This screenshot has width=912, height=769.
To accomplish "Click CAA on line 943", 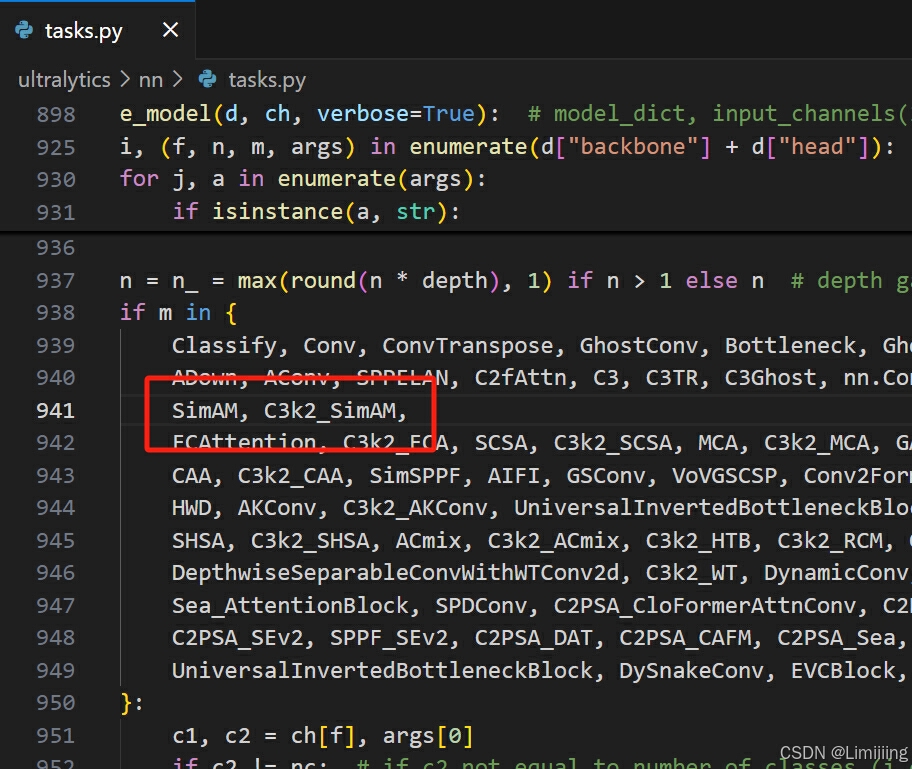I will pyautogui.click(x=191, y=476).
